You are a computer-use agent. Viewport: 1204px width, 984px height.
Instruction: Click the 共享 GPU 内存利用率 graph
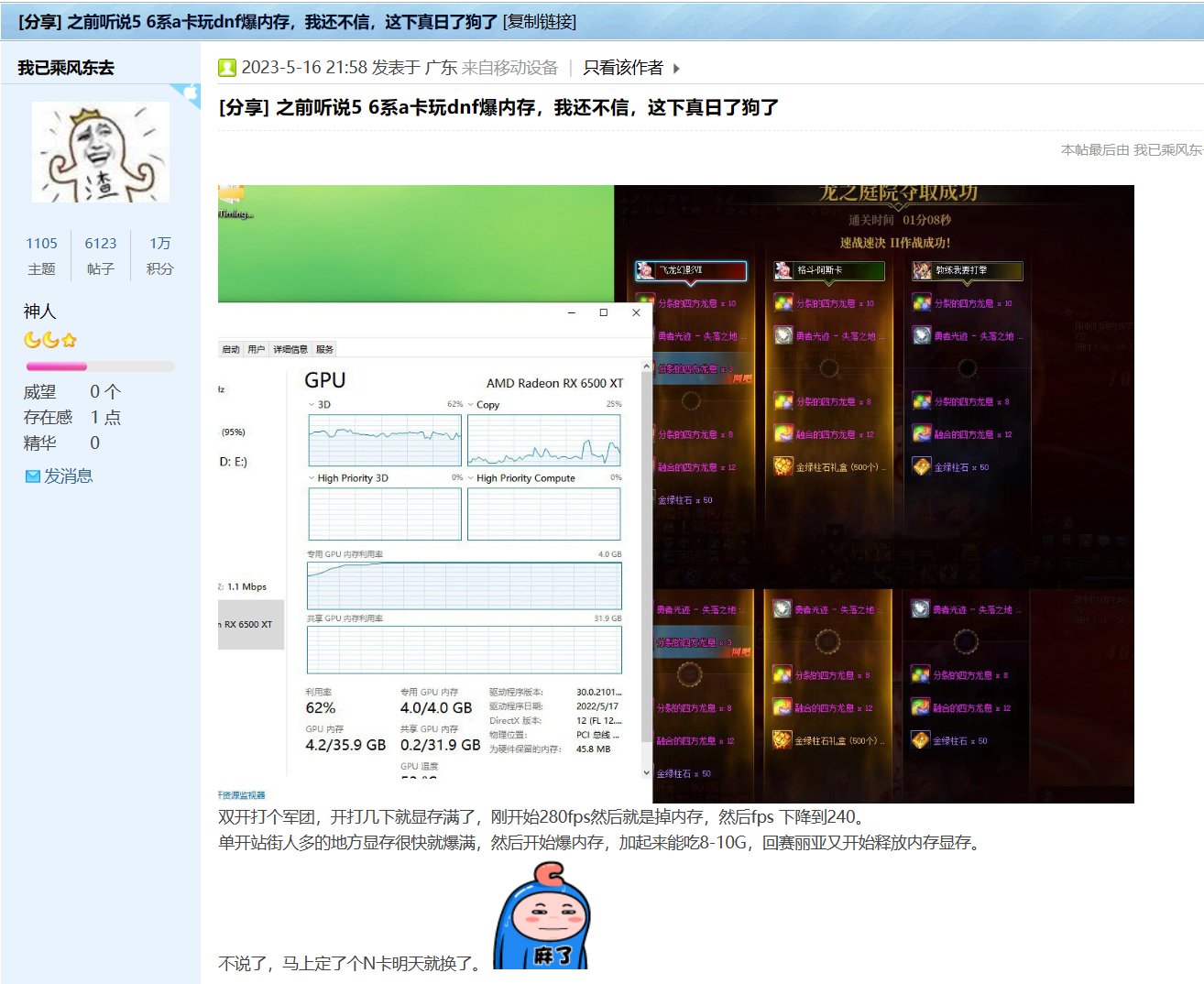pyautogui.click(x=464, y=650)
